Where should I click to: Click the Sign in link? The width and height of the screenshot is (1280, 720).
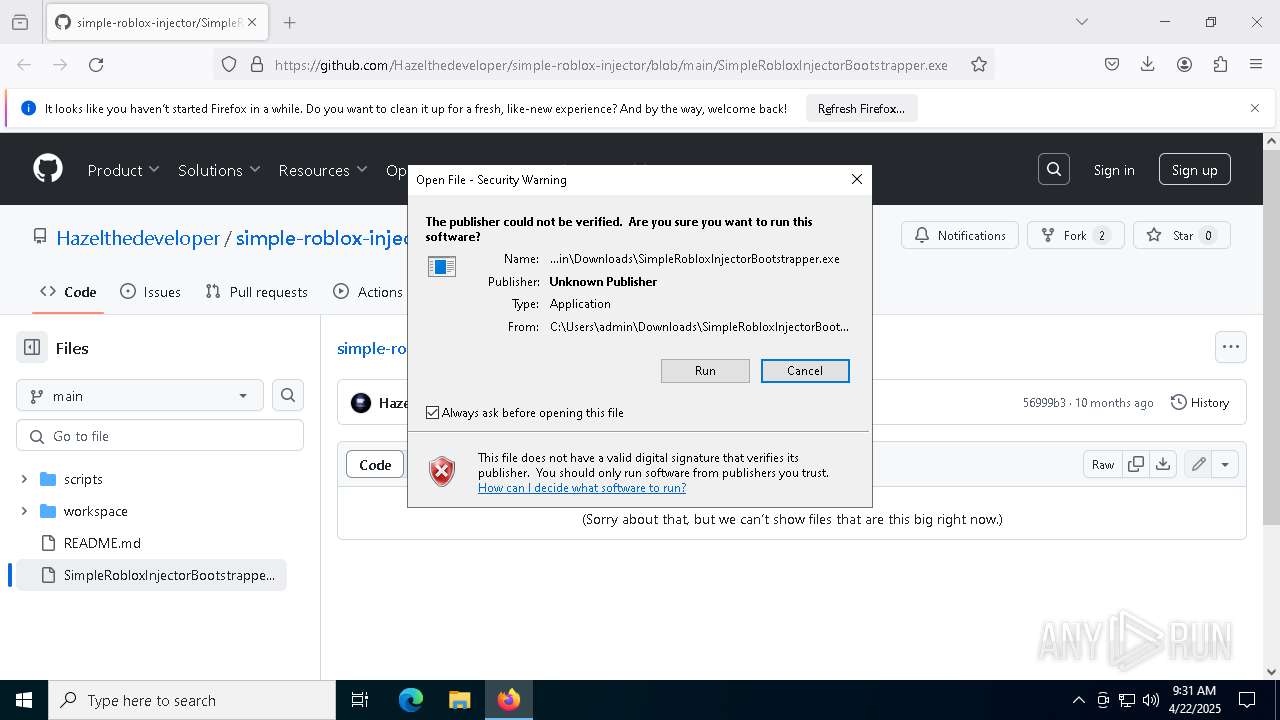1114,170
